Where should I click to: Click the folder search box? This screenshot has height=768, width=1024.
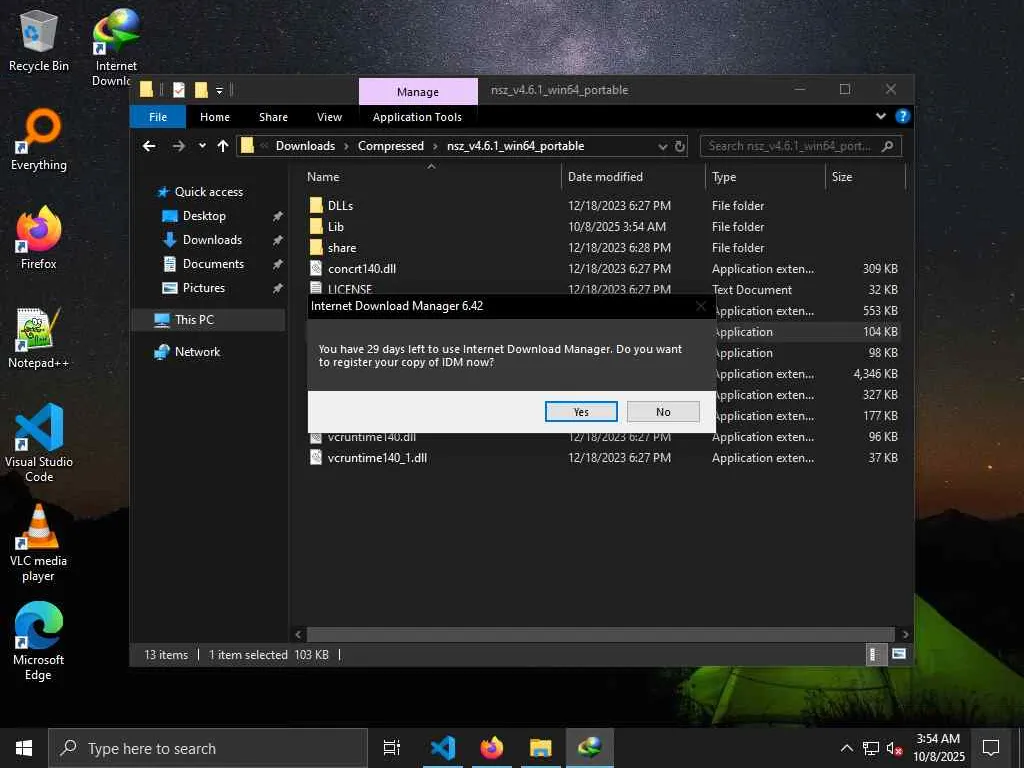pyautogui.click(x=801, y=146)
